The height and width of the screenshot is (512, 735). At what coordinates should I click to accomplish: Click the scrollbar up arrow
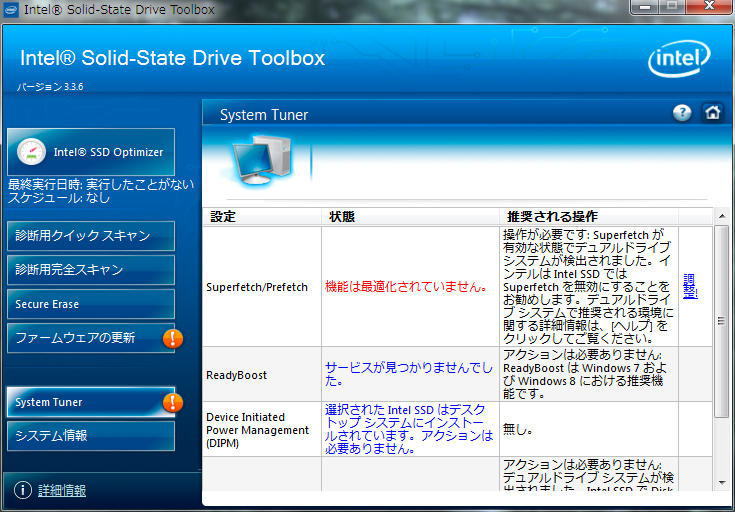721,216
